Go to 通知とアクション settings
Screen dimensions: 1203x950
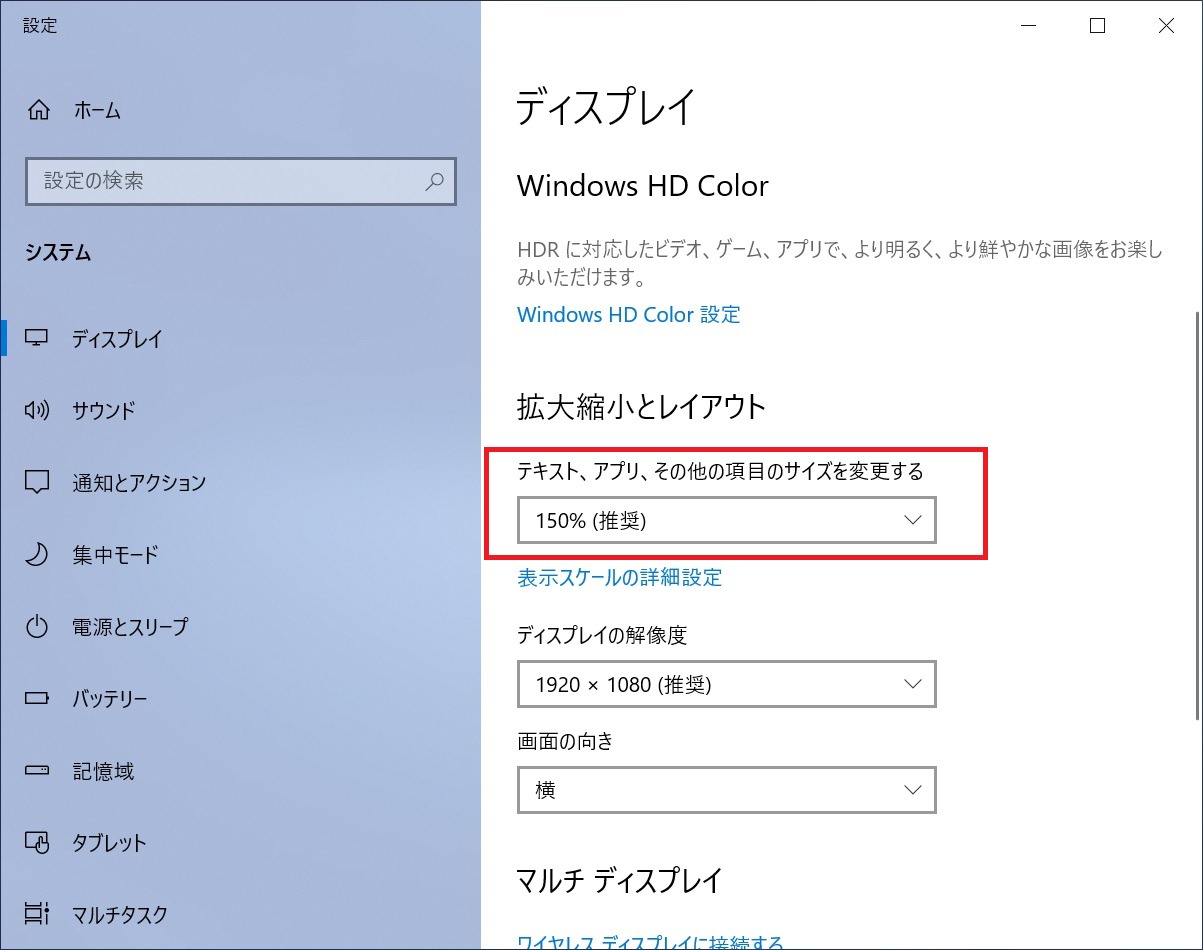[x=241, y=482]
